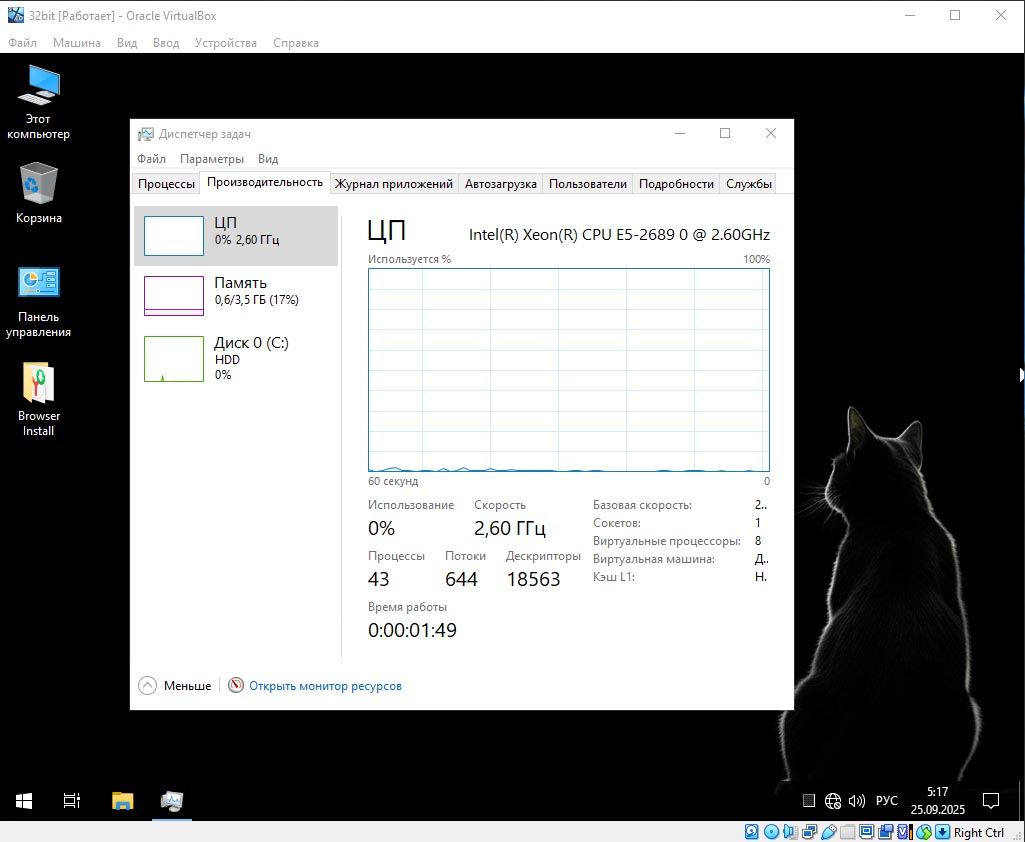
Task: Open Открыть монитор ресурсов link
Action: (325, 686)
